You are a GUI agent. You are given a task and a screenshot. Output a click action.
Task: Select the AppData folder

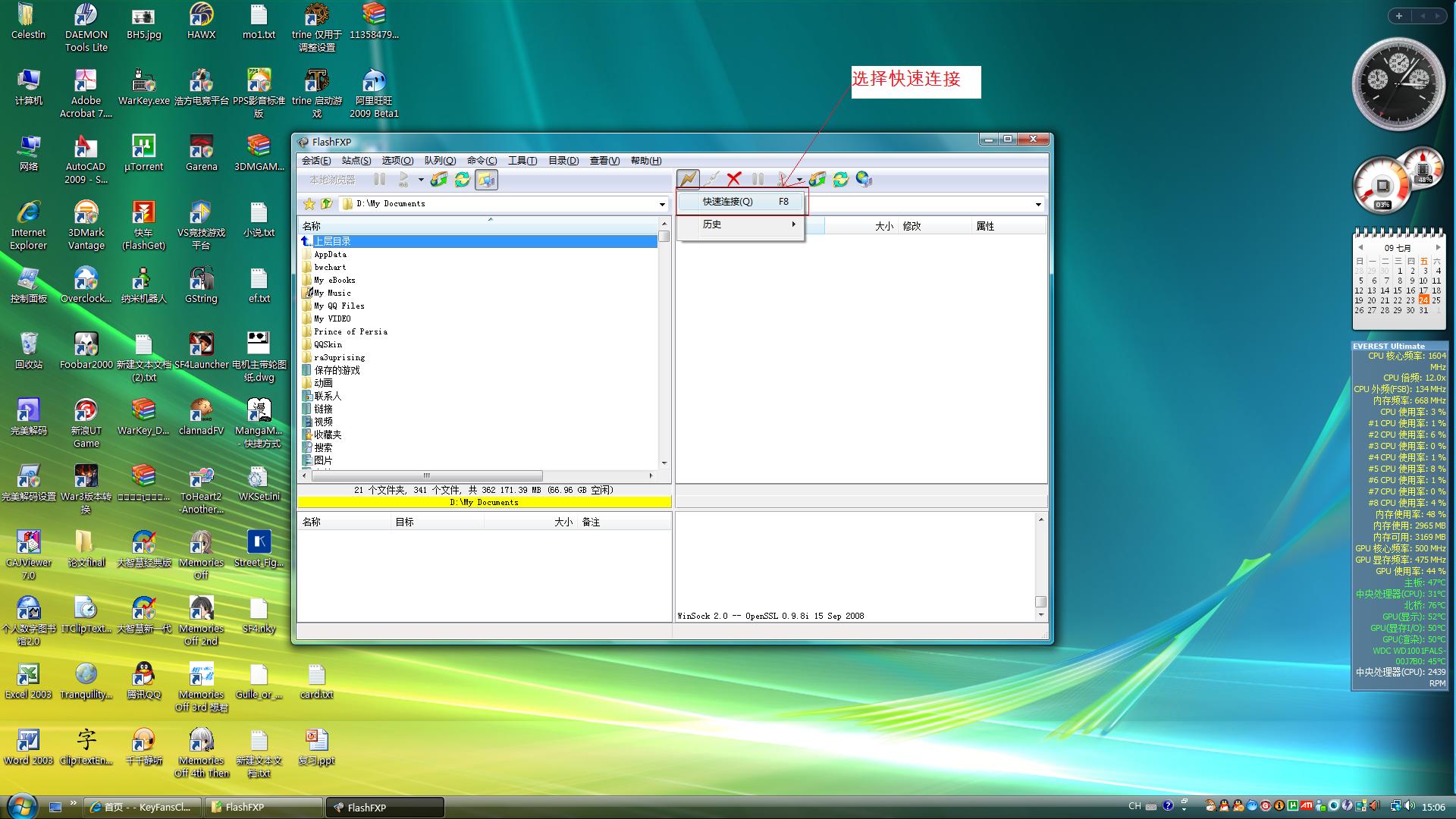330,254
